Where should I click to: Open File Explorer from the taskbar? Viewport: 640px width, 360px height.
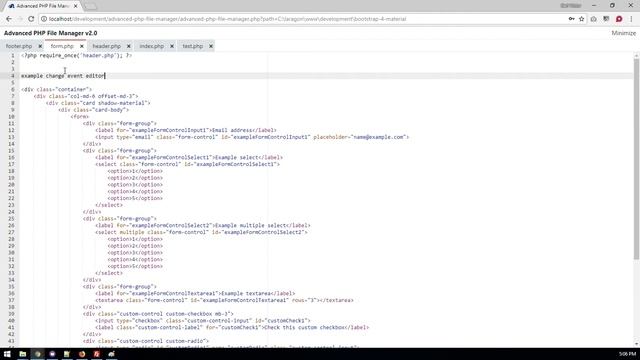point(22,354)
